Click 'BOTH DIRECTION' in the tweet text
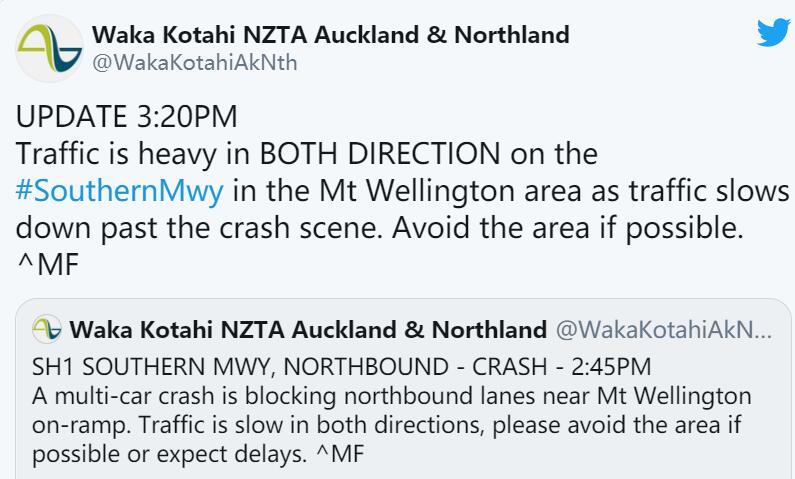The image size is (795, 479). coord(380,154)
